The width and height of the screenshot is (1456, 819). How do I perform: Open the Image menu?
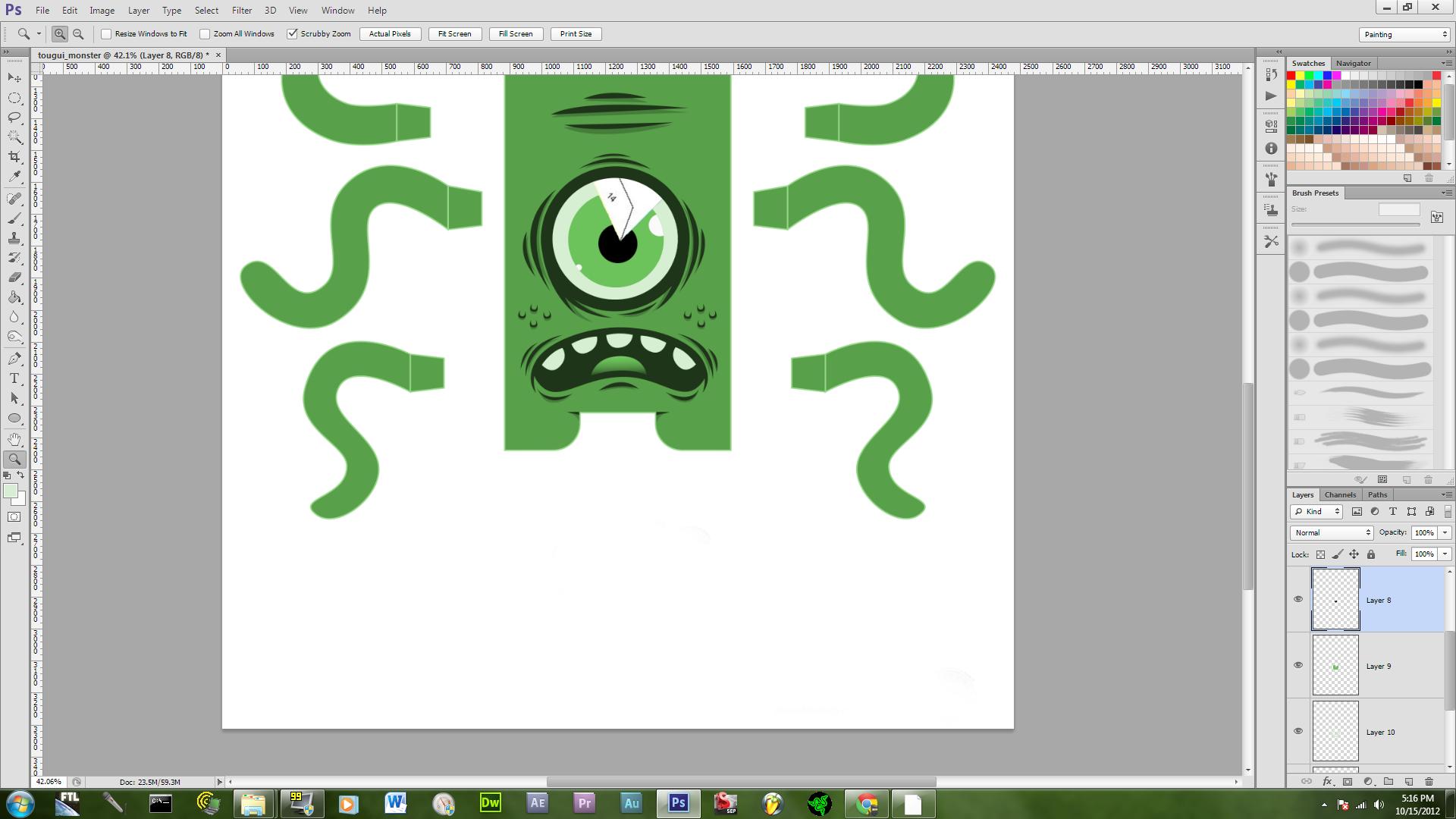[102, 11]
